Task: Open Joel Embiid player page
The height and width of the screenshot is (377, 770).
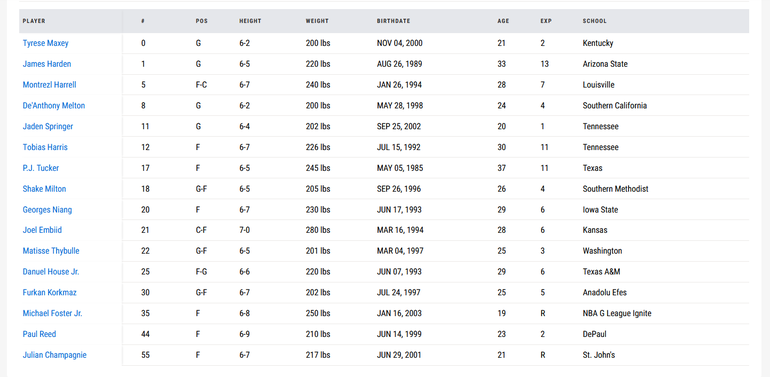Action: click(x=42, y=230)
